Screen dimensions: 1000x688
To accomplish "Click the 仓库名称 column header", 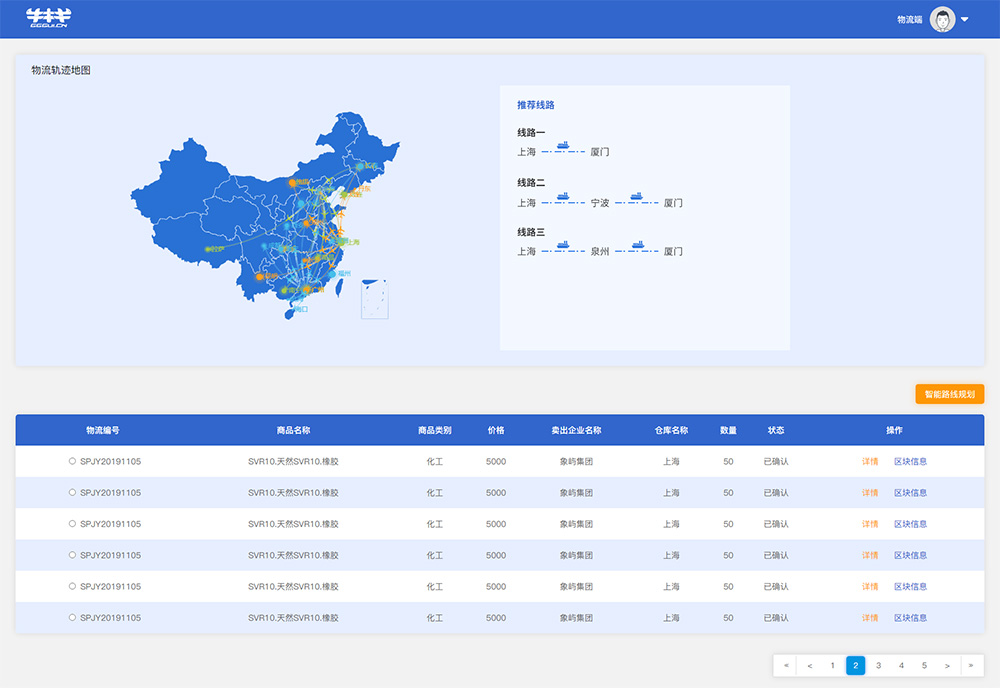I will point(671,430).
